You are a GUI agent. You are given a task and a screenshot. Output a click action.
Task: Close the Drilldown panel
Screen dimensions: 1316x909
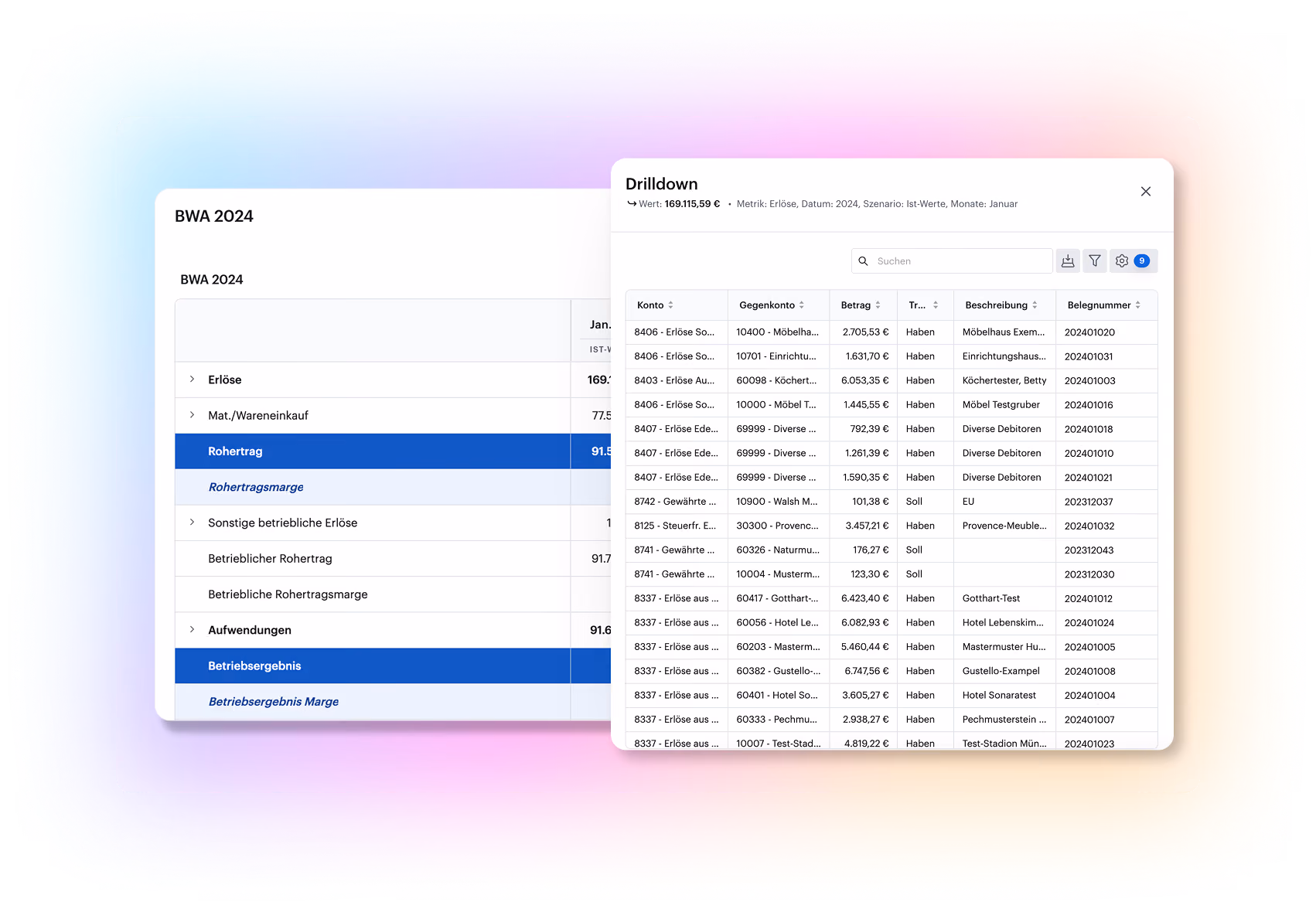click(1145, 192)
